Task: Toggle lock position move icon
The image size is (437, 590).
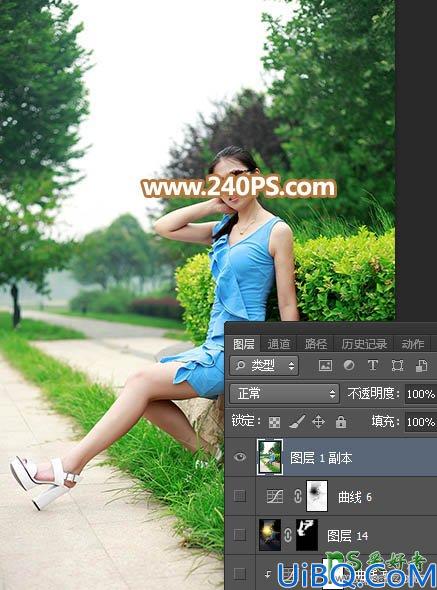Action: [x=318, y=422]
